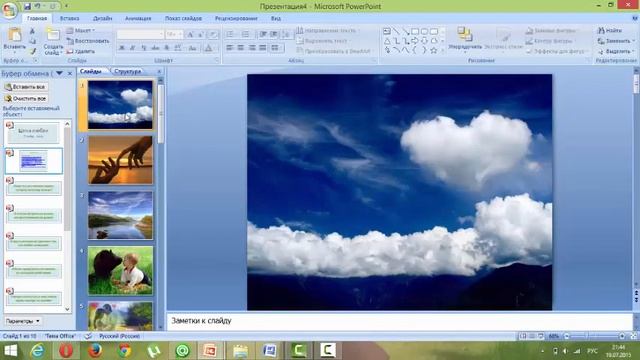Screen dimensions: 640x360
Task: Click the numbered list icon
Action: coord(246,34)
